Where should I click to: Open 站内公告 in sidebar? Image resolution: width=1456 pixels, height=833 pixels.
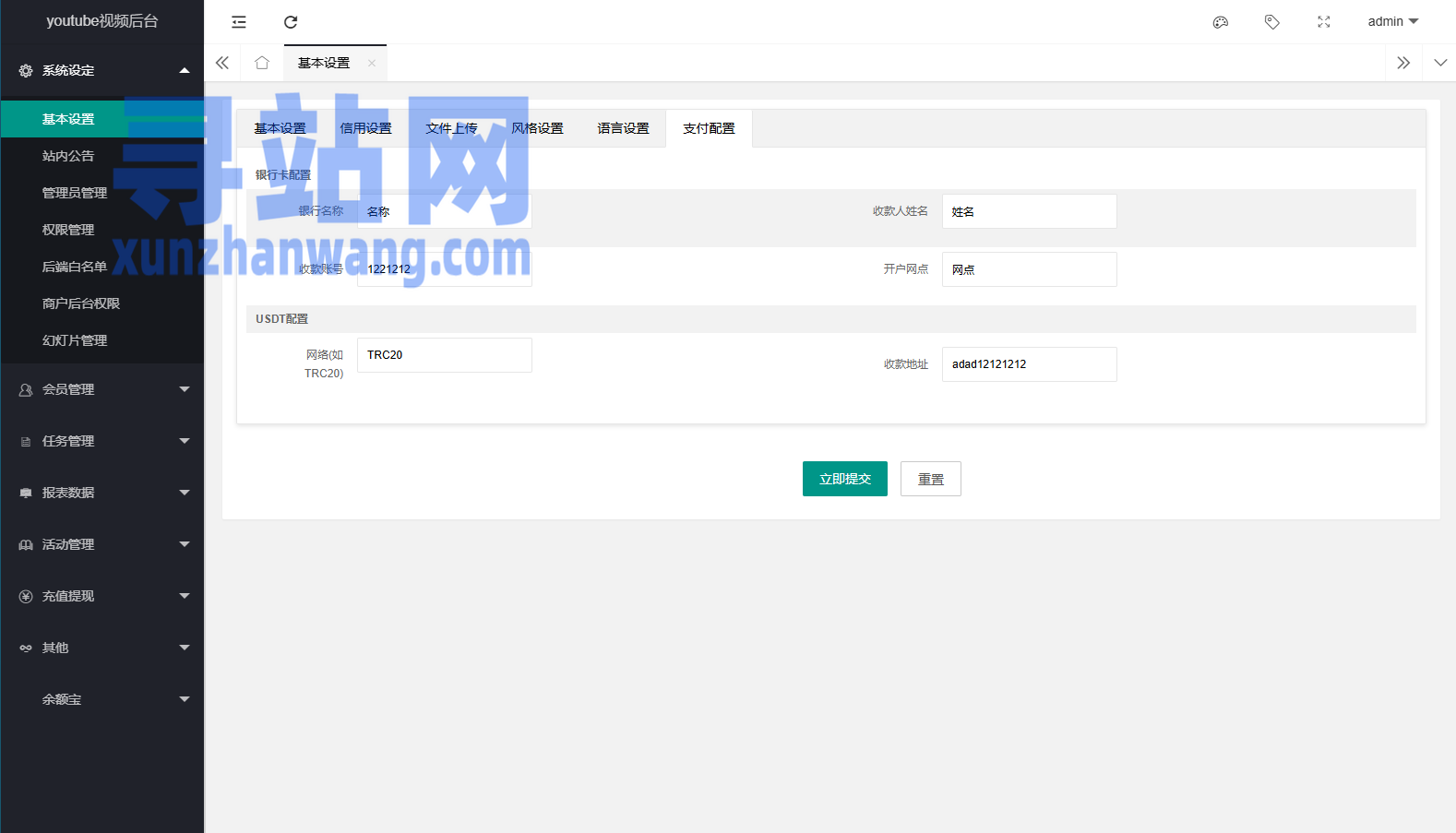pos(102,156)
